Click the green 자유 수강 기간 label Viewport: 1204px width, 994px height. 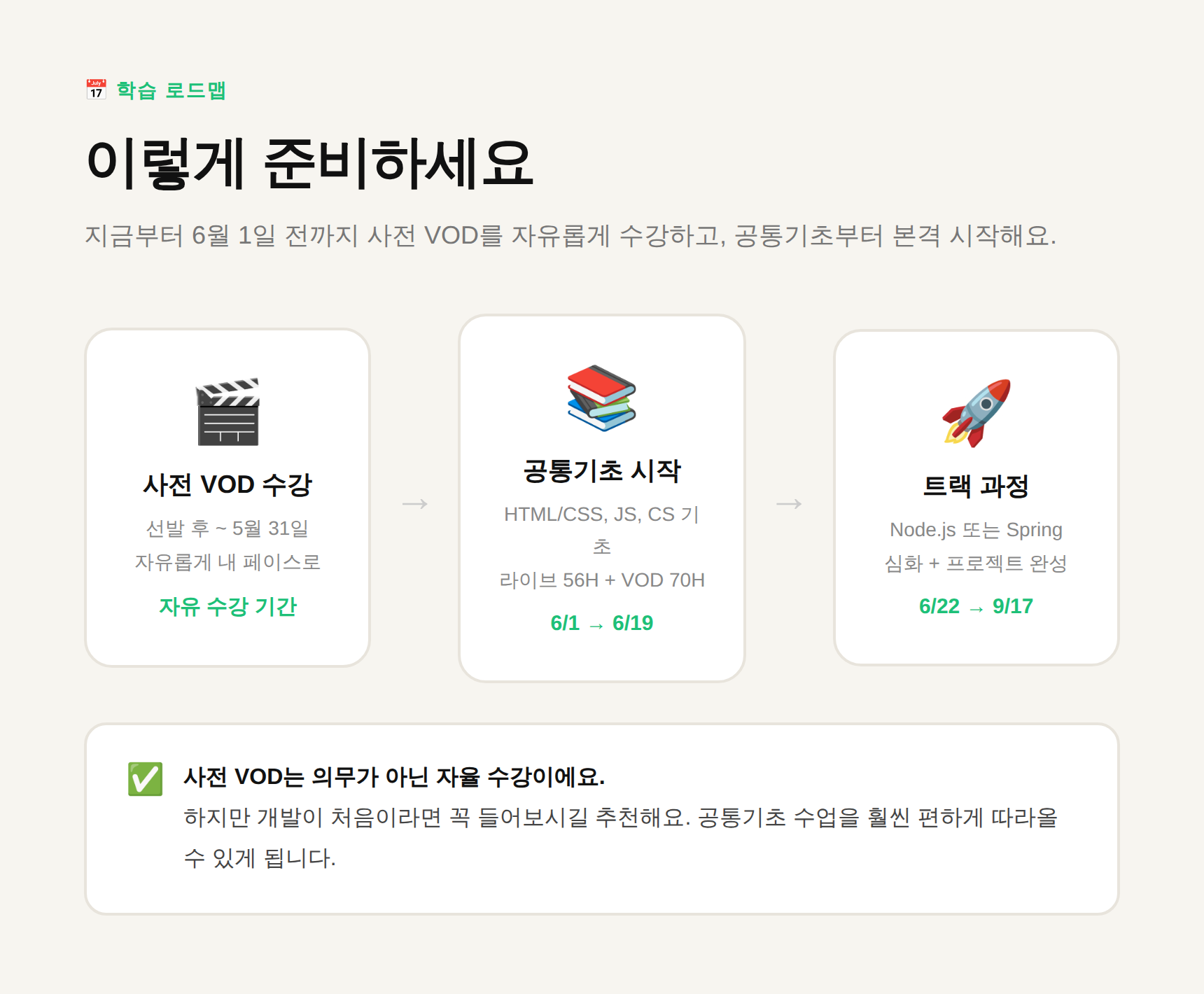(x=227, y=606)
